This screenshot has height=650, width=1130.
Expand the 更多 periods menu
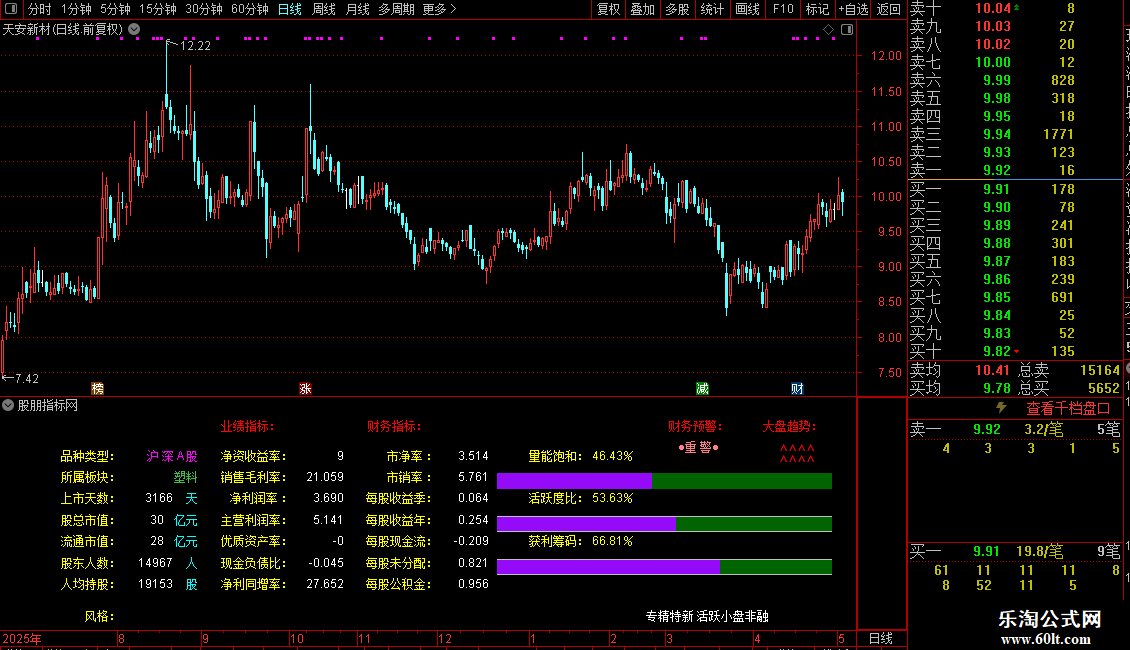[x=440, y=9]
